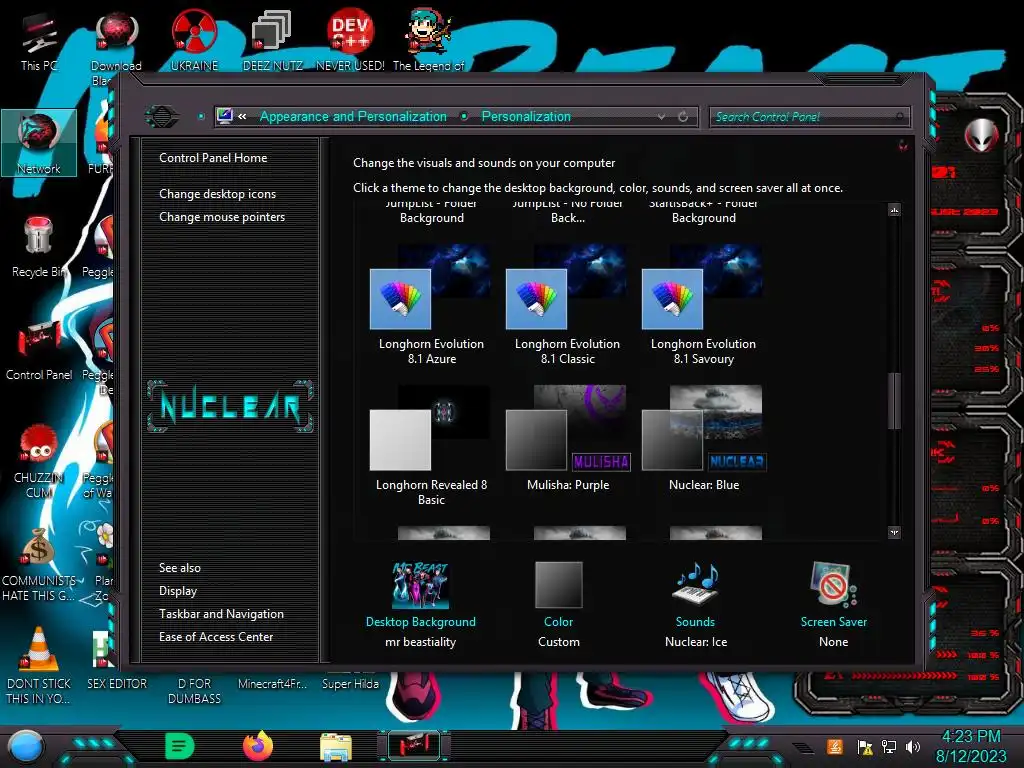The height and width of the screenshot is (768, 1024).
Task: Open the Action Center flag tray icon
Action: 865,746
